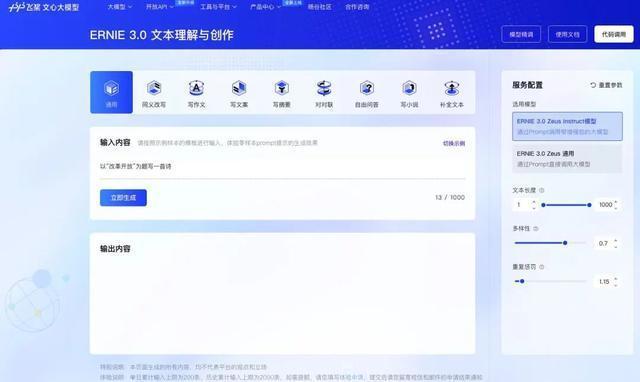Image resolution: width=640 pixels, height=382 pixels.
Task: Pick the 对对联 couplet task icon
Action: [324, 88]
